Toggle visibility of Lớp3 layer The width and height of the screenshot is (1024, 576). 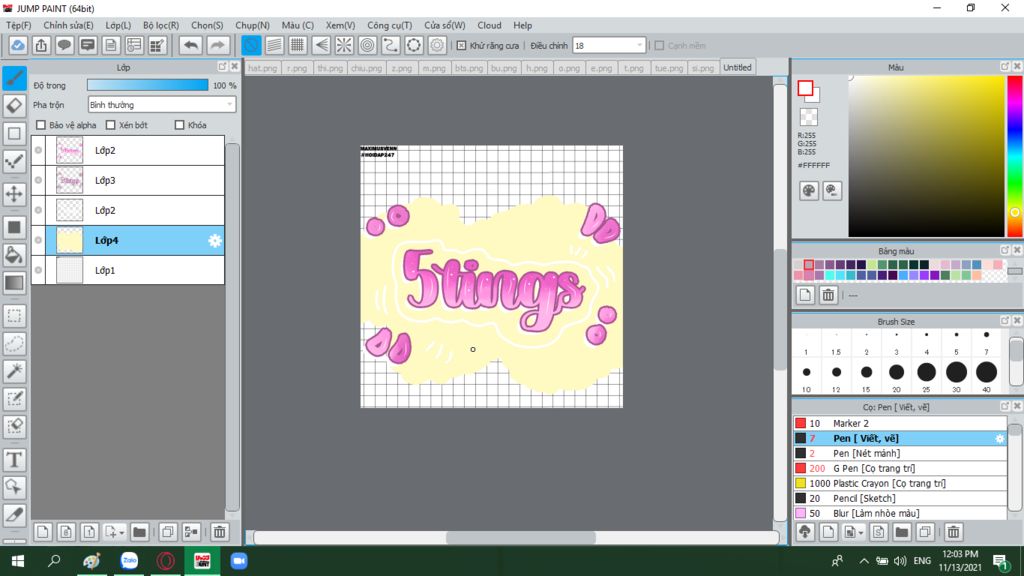coord(39,180)
